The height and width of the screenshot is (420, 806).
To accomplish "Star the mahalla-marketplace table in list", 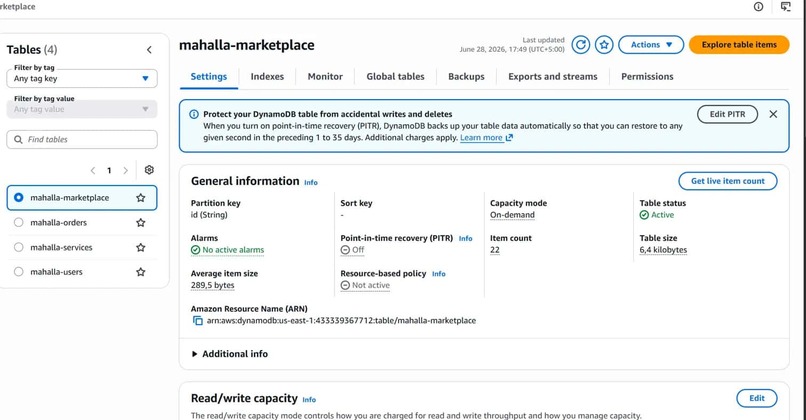I will pos(140,198).
